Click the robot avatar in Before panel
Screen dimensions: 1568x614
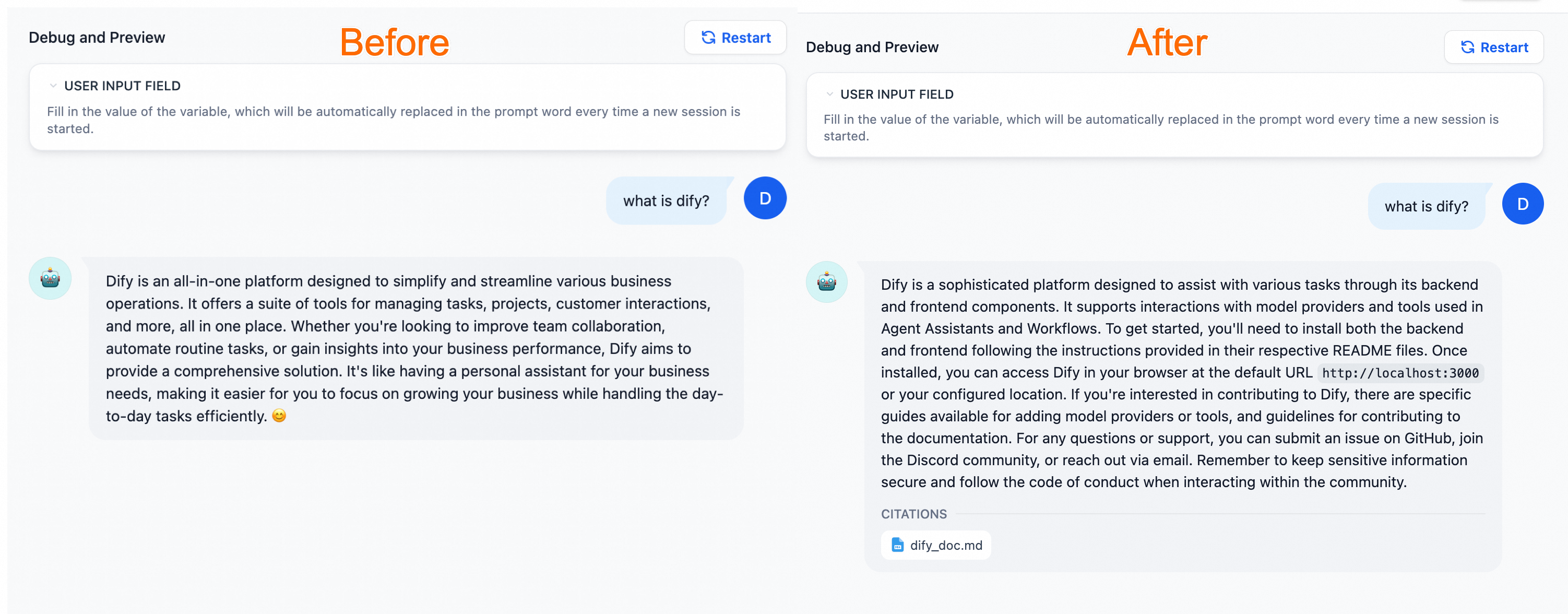(50, 278)
